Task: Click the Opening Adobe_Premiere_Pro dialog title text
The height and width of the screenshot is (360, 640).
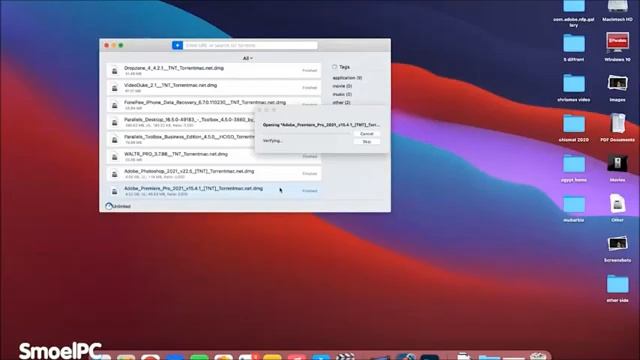Action: point(321,125)
